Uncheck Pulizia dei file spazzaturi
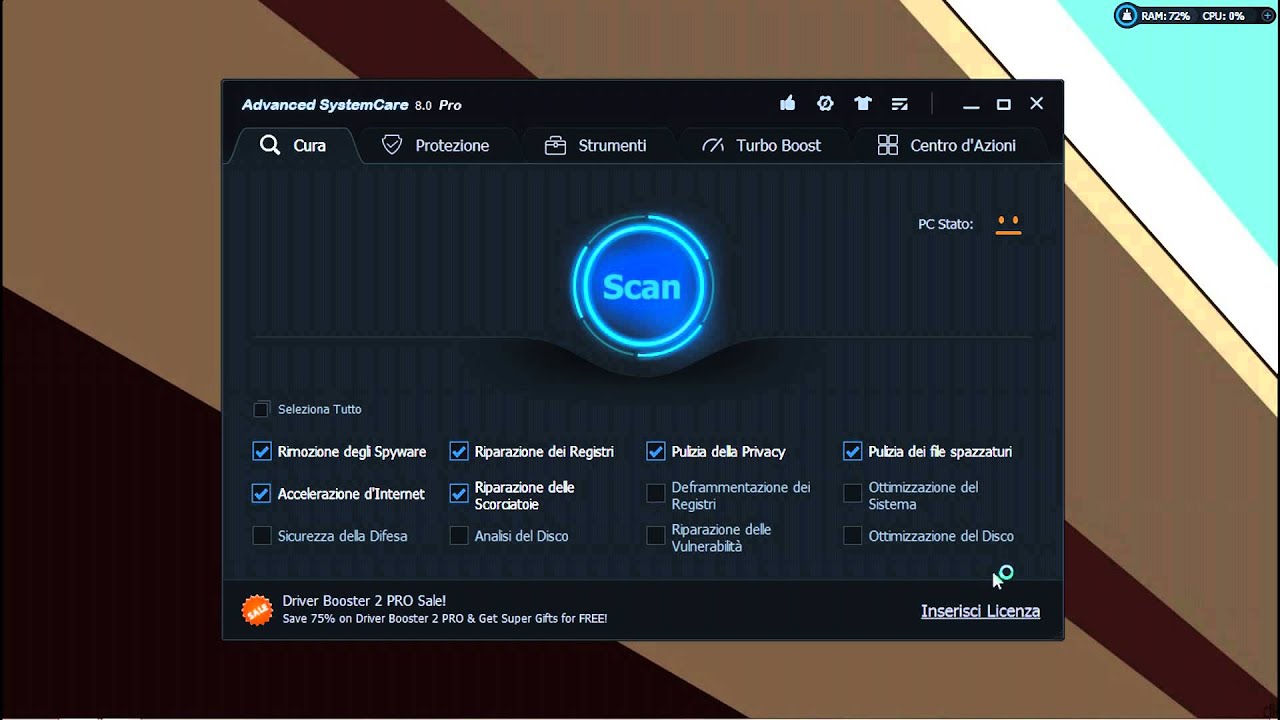This screenshot has height=720, width=1280. (853, 451)
